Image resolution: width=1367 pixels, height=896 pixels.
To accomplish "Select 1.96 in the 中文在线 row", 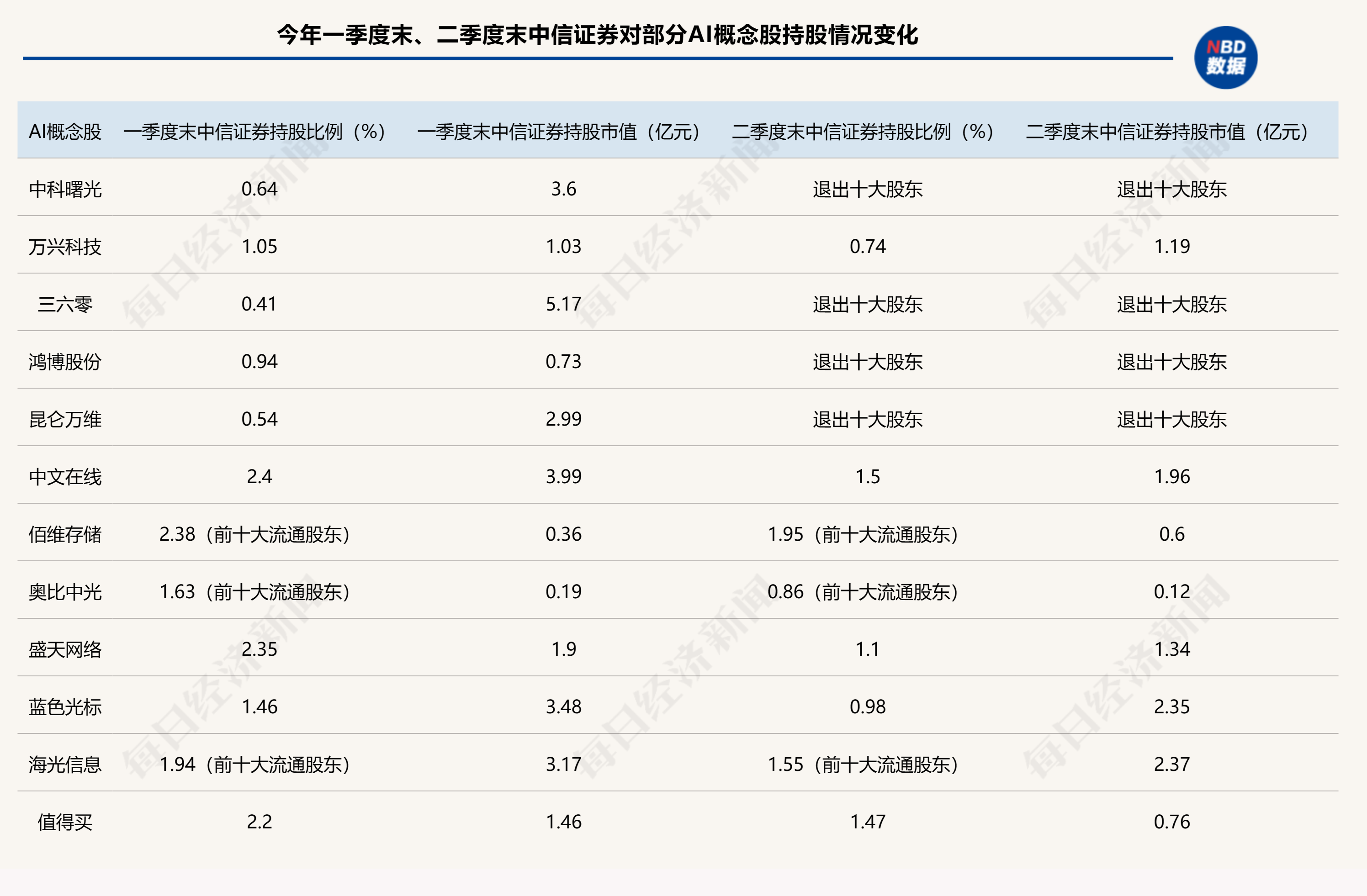I will [1172, 476].
